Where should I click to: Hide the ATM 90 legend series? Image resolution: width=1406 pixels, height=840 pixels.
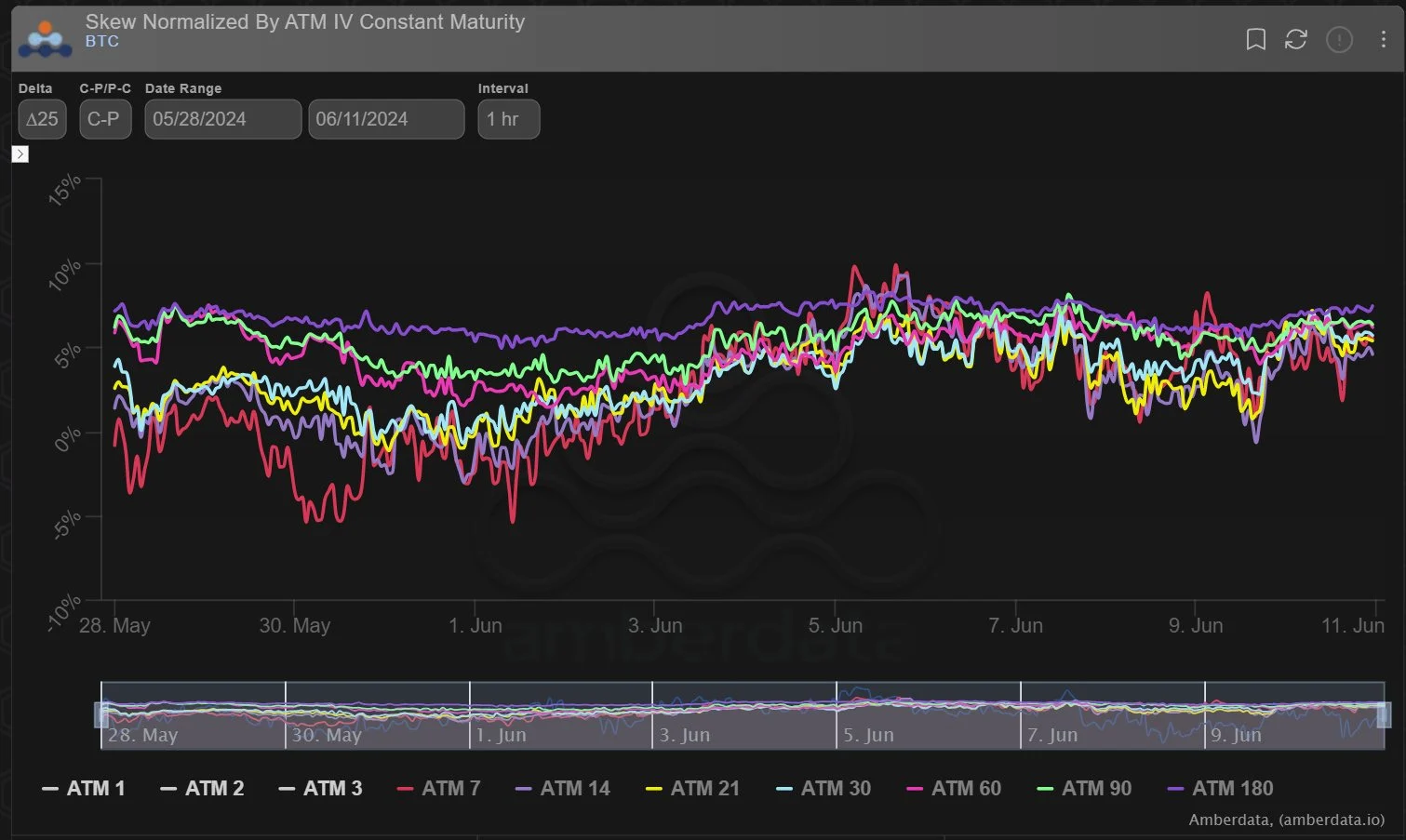pos(1084,788)
